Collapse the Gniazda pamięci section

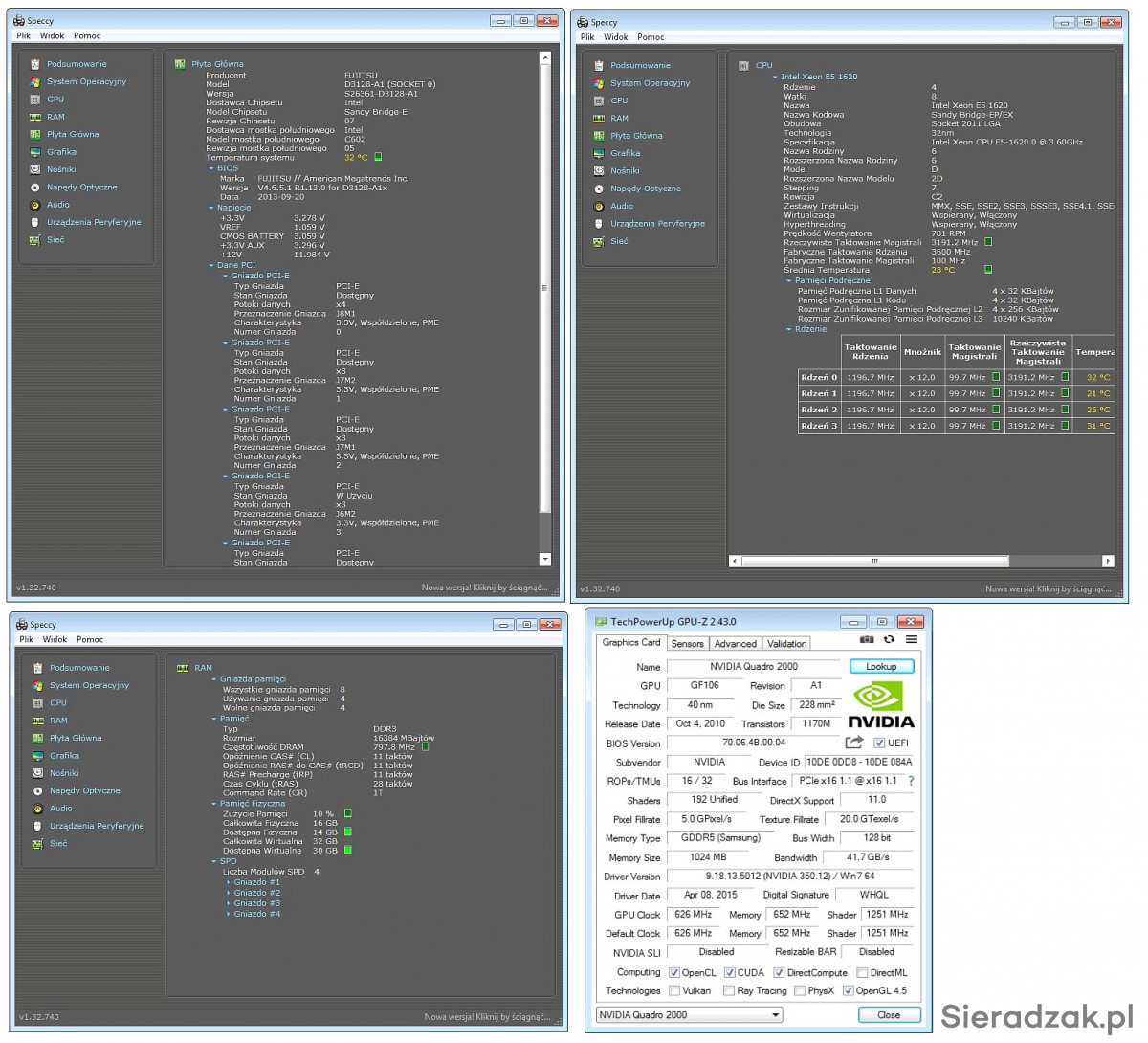[x=214, y=679]
